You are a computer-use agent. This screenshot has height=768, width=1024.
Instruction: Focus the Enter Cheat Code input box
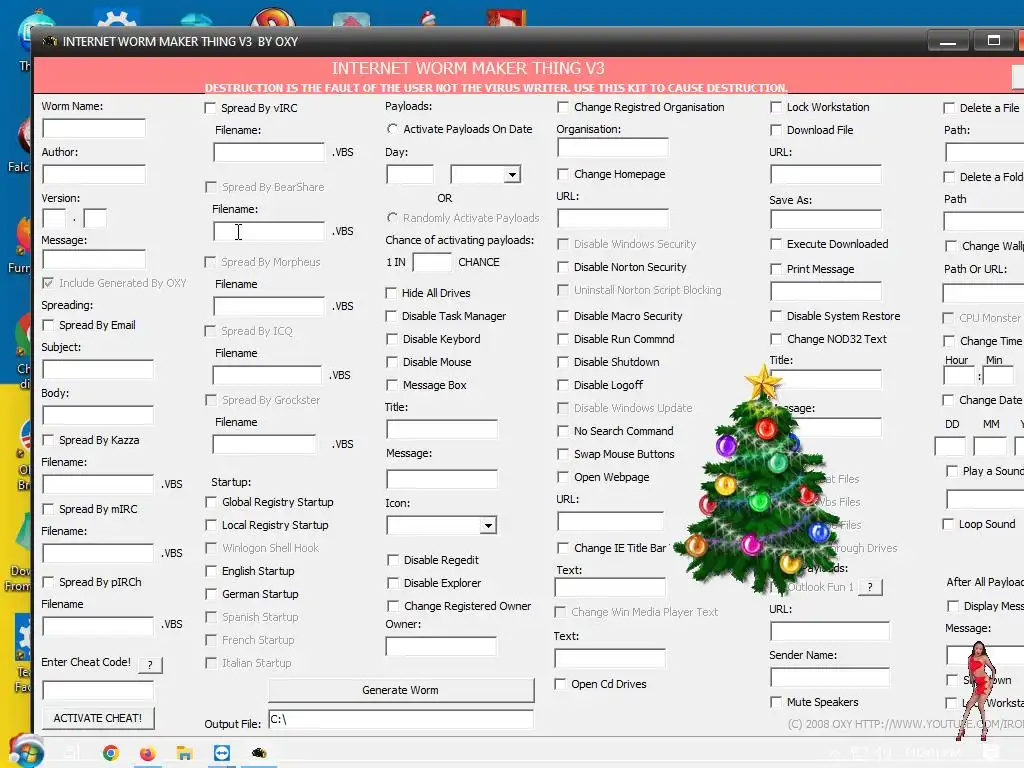tap(98, 690)
